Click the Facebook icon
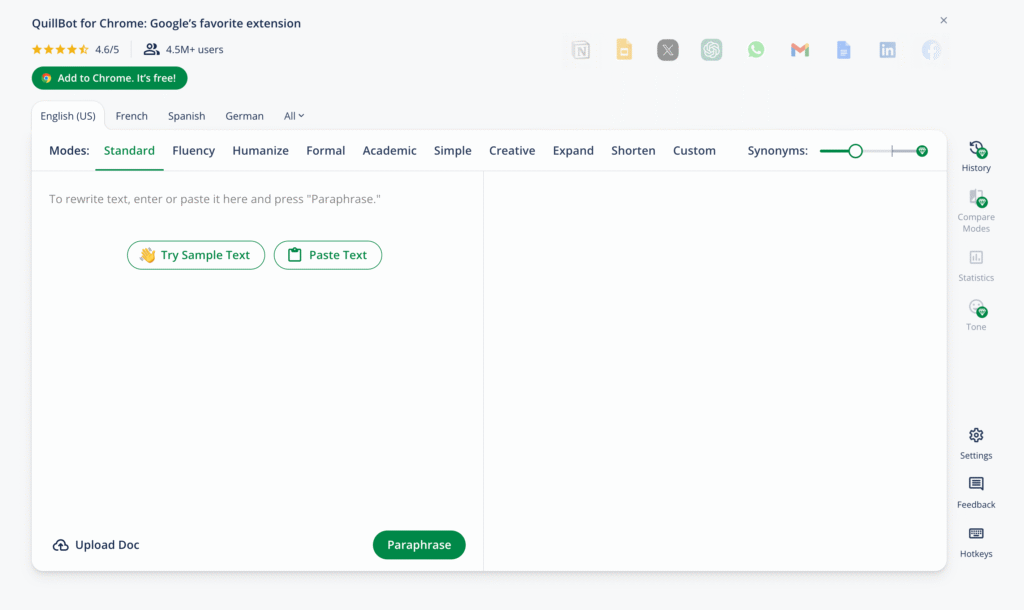The image size is (1024, 610). coord(931,50)
